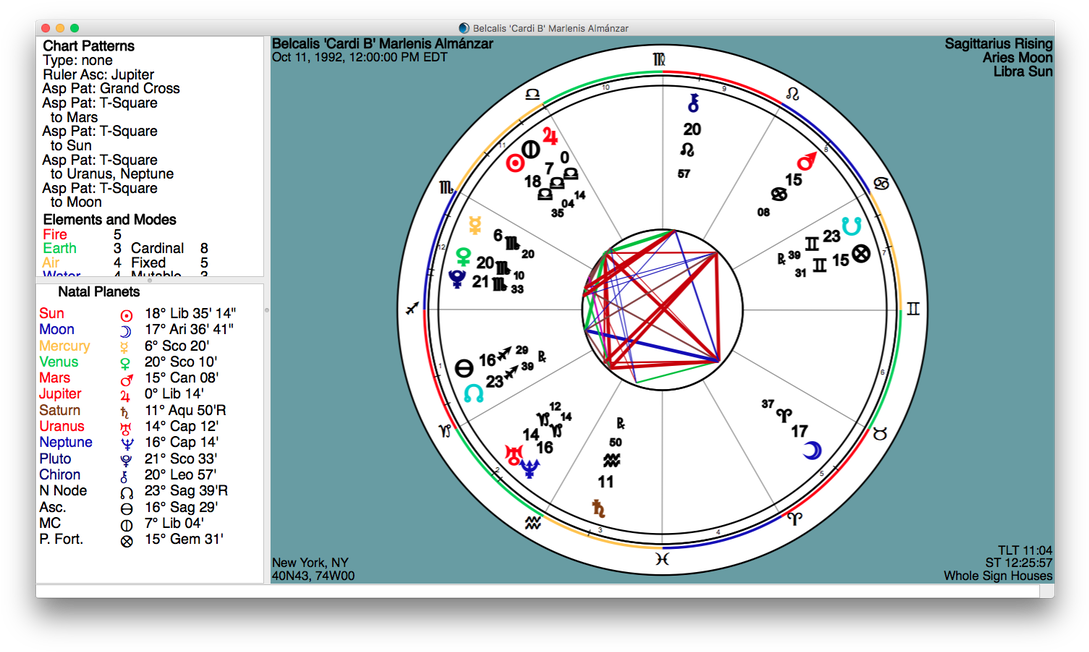Viewport: 1089px width, 652px height.
Task: Select the Aquarius waves on the outer ring
Action: [x=533, y=522]
